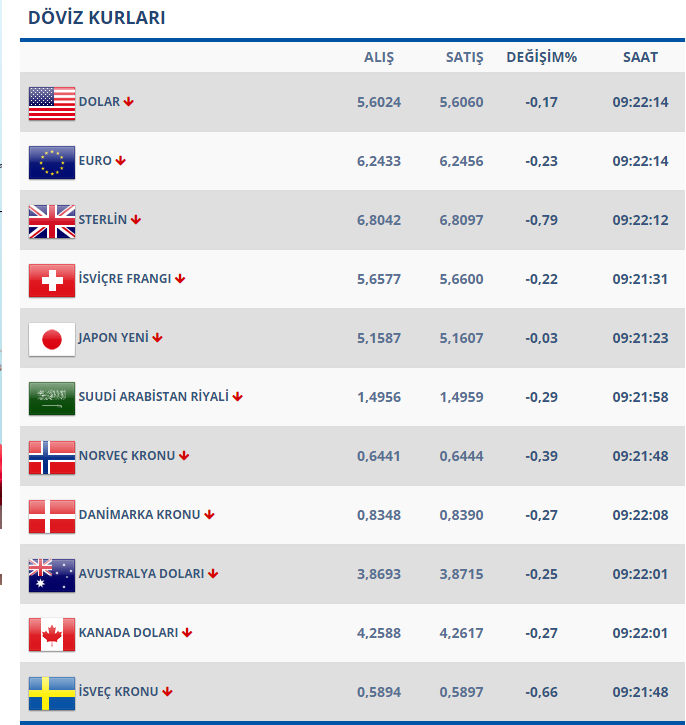Click the ALIŞ column header
This screenshot has height=725, width=686.
coord(379,57)
